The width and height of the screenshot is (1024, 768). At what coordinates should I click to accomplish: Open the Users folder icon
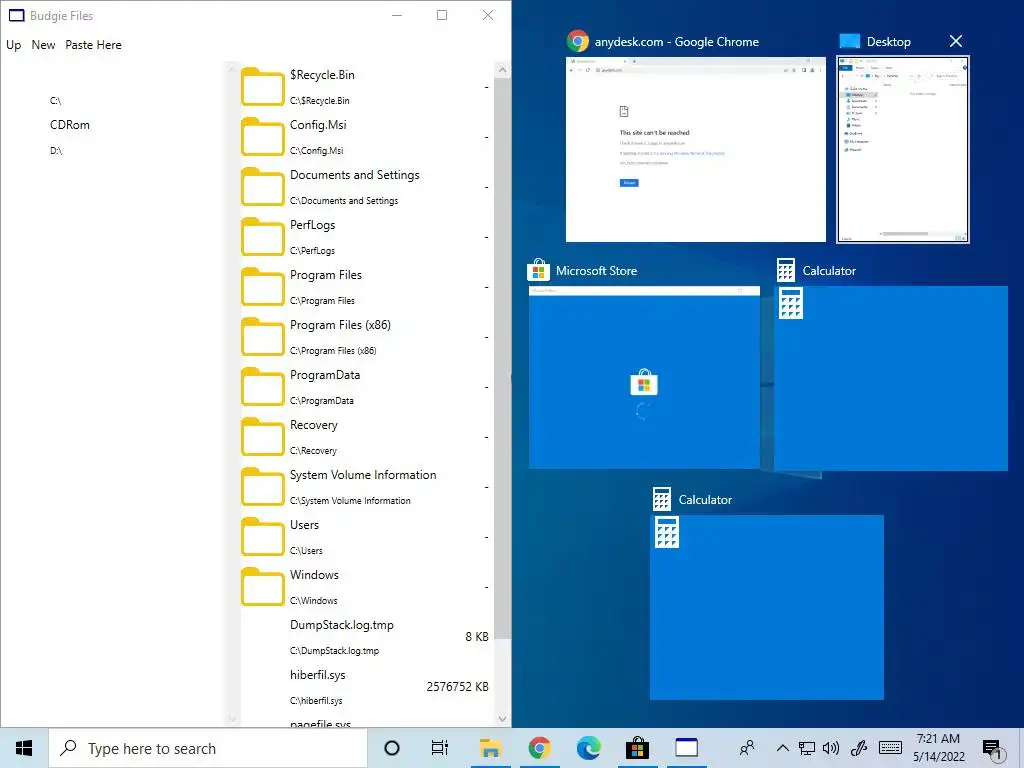point(263,537)
